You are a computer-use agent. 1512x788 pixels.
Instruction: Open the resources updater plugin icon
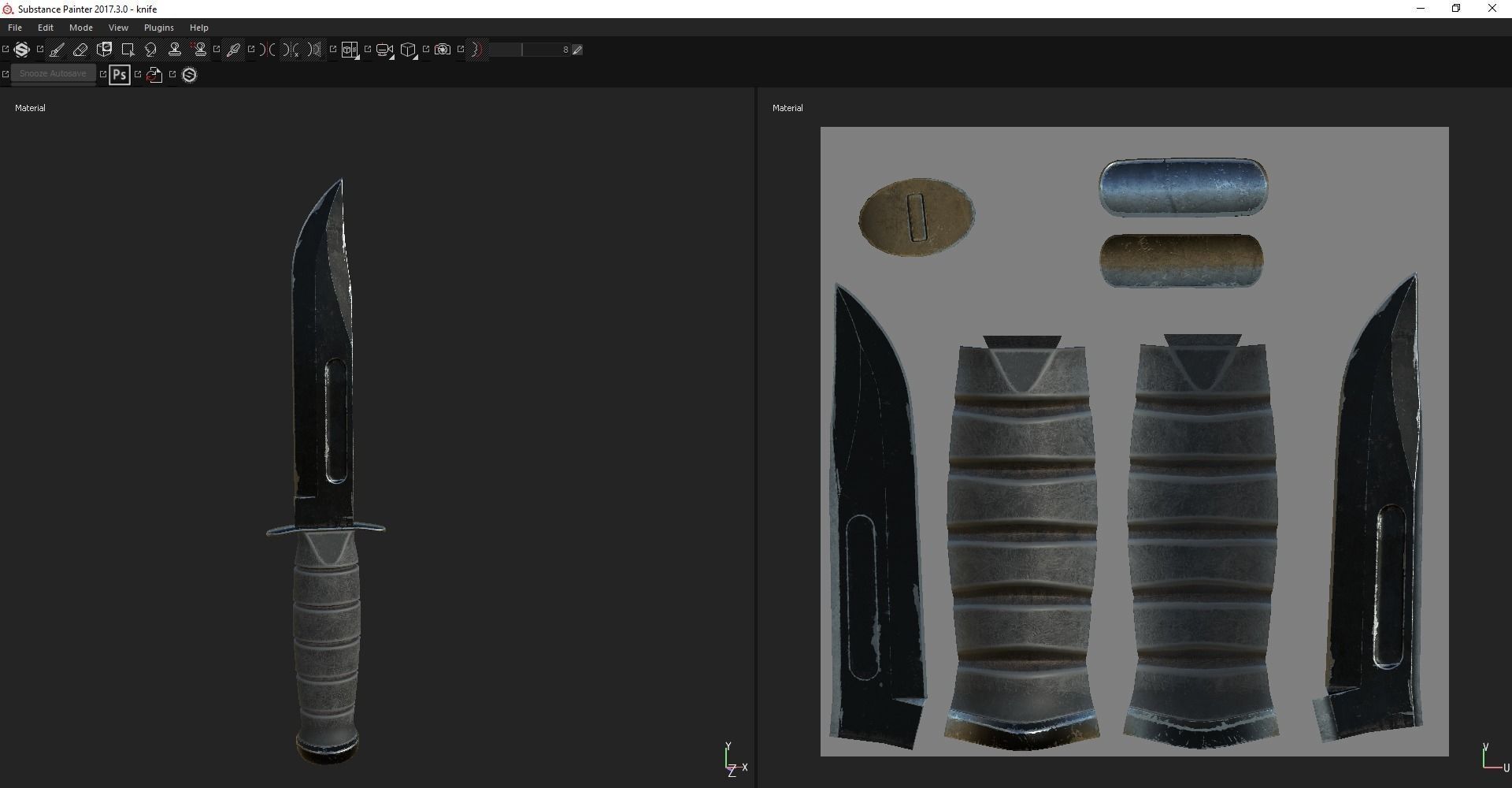tap(154, 75)
